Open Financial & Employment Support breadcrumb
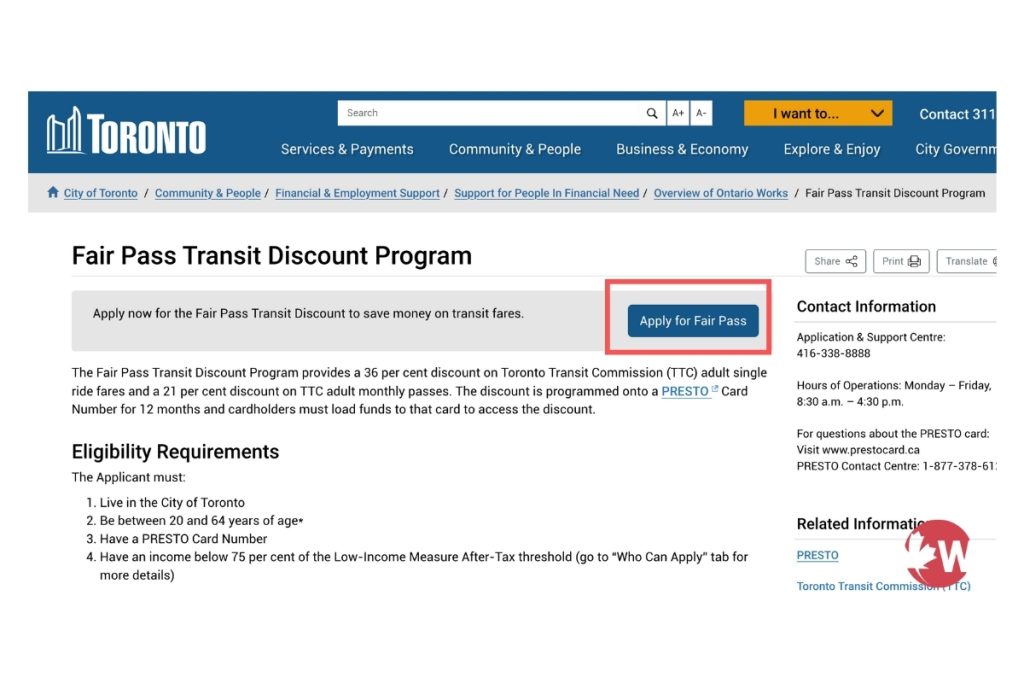The width and height of the screenshot is (1024, 683). [x=357, y=193]
